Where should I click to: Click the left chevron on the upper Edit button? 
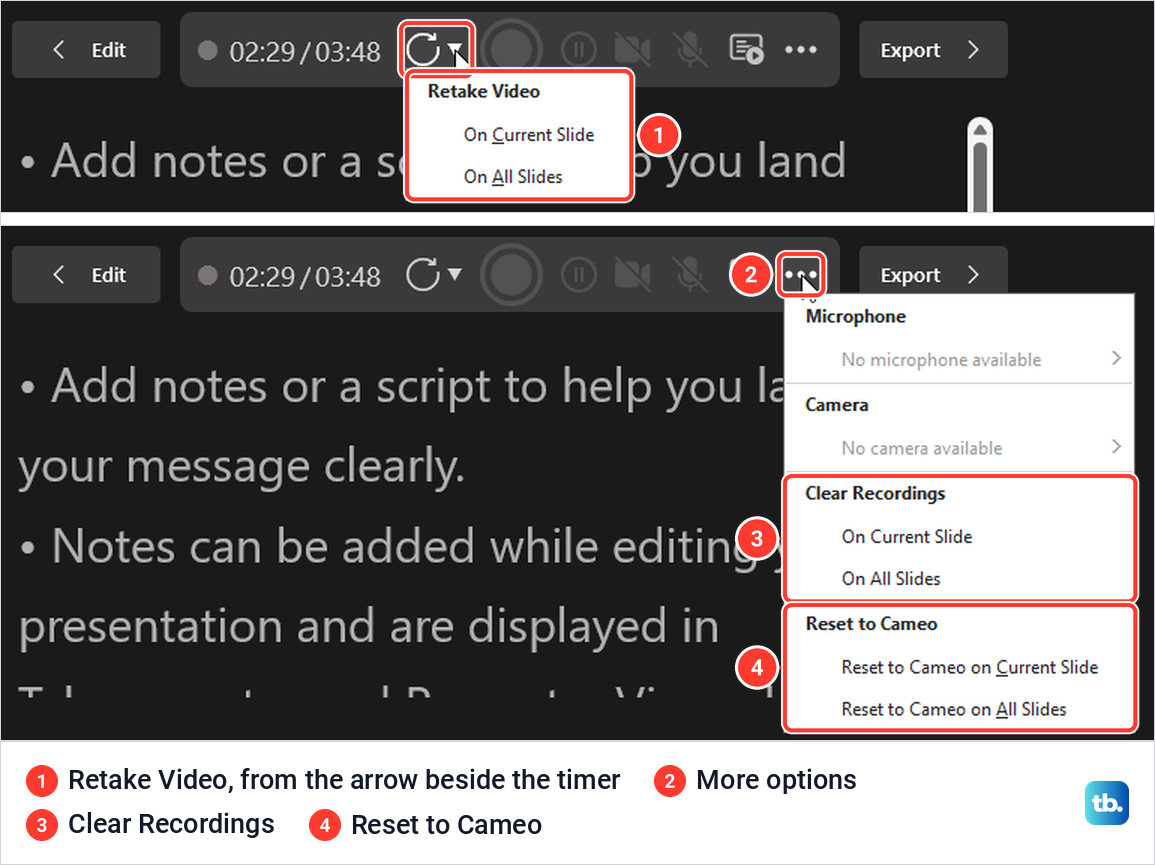[x=59, y=49]
